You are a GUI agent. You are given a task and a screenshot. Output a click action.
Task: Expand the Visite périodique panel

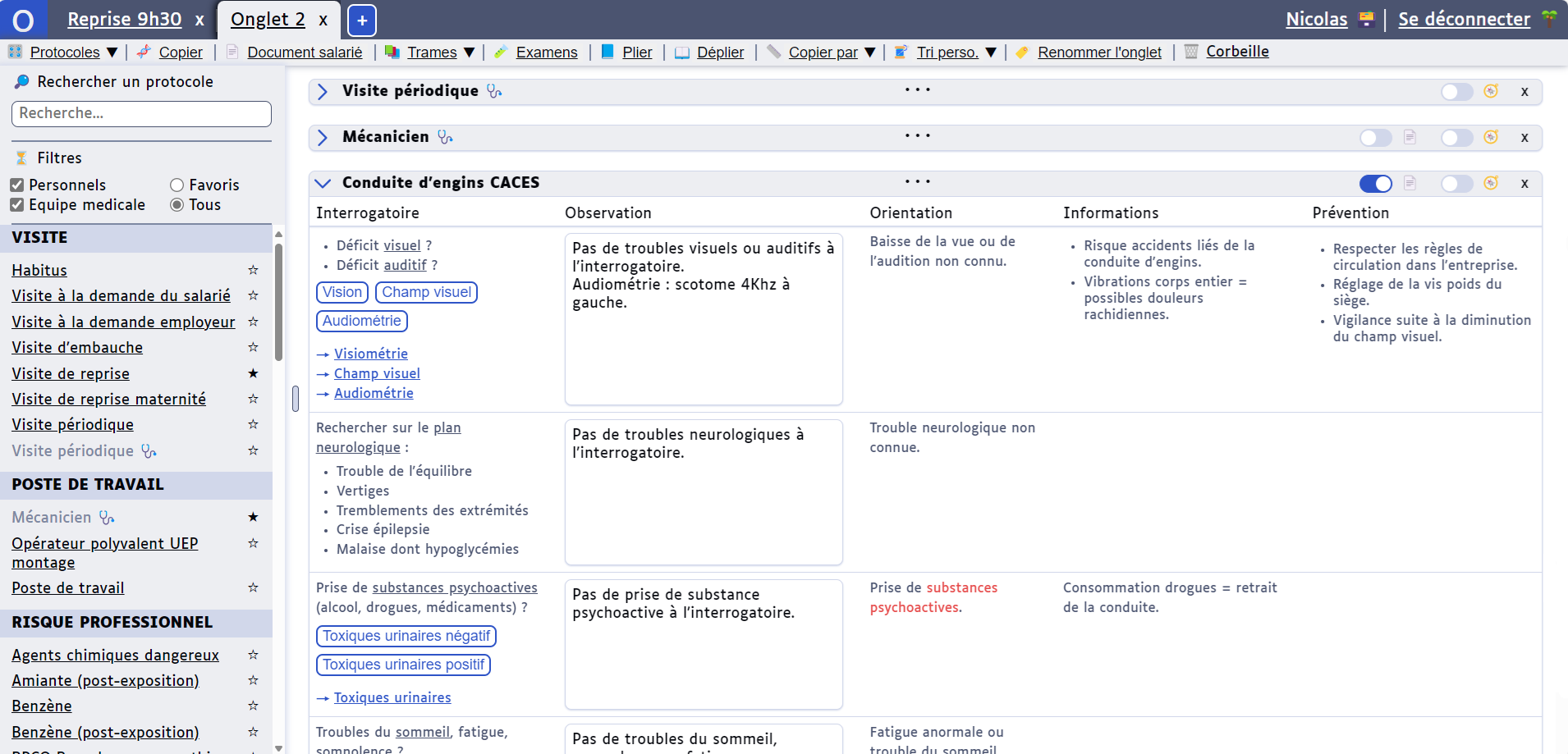click(x=323, y=91)
